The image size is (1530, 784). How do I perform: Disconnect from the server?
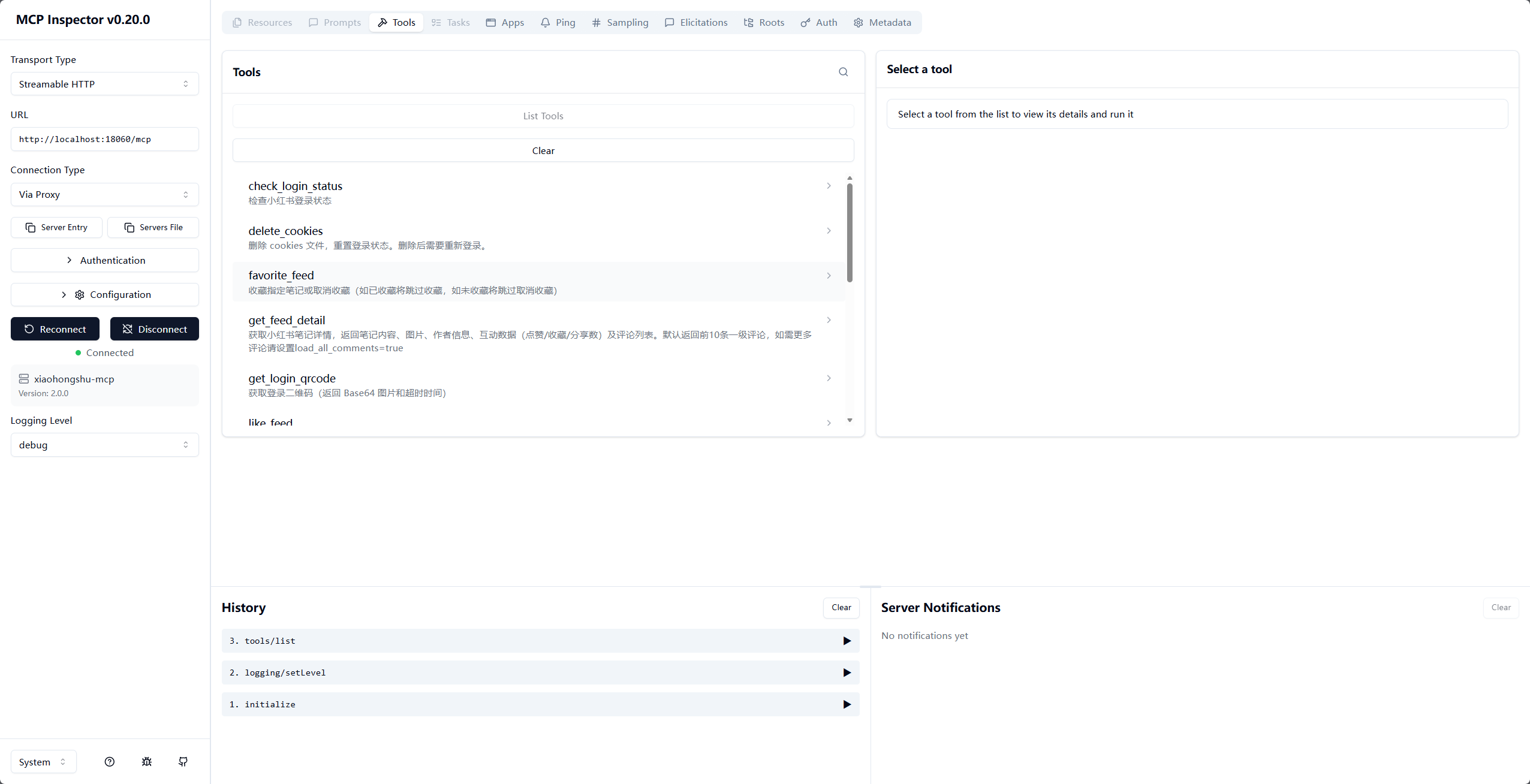[x=154, y=329]
